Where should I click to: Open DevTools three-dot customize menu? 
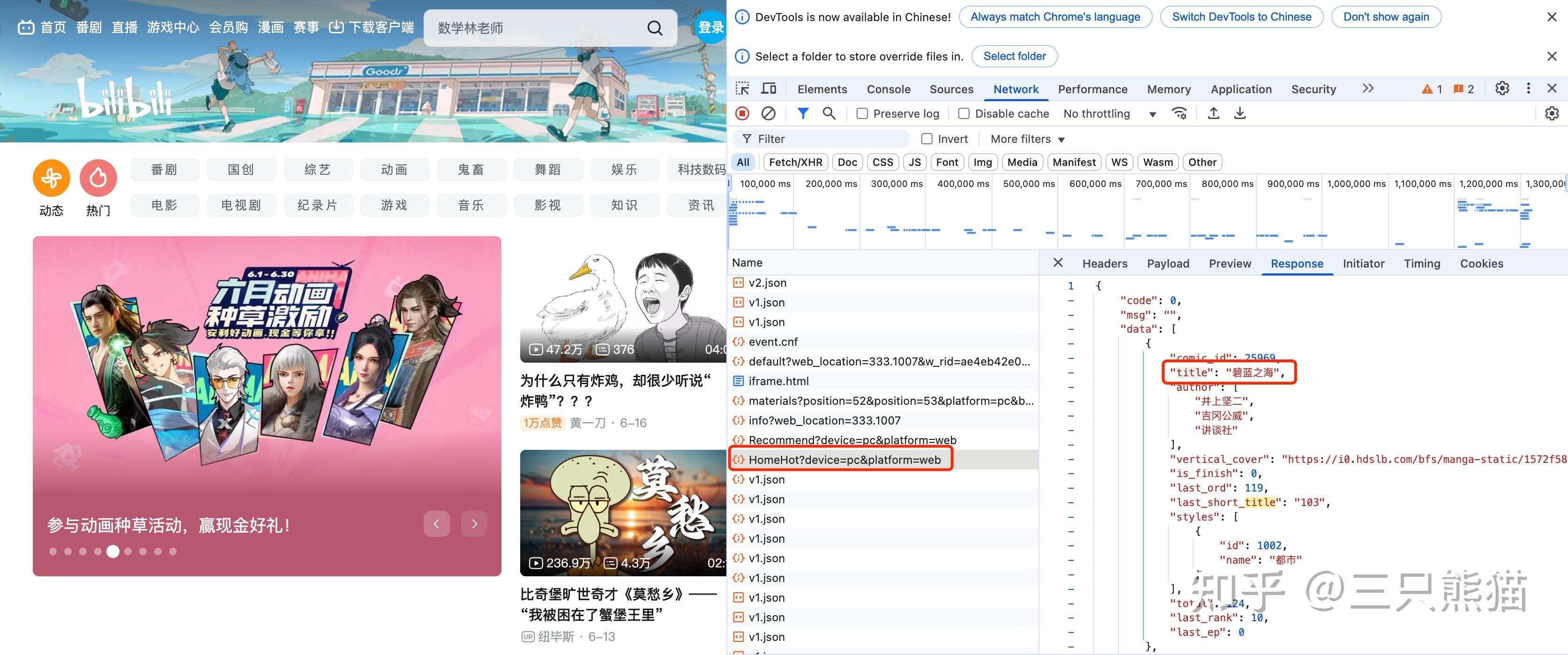coord(1529,89)
